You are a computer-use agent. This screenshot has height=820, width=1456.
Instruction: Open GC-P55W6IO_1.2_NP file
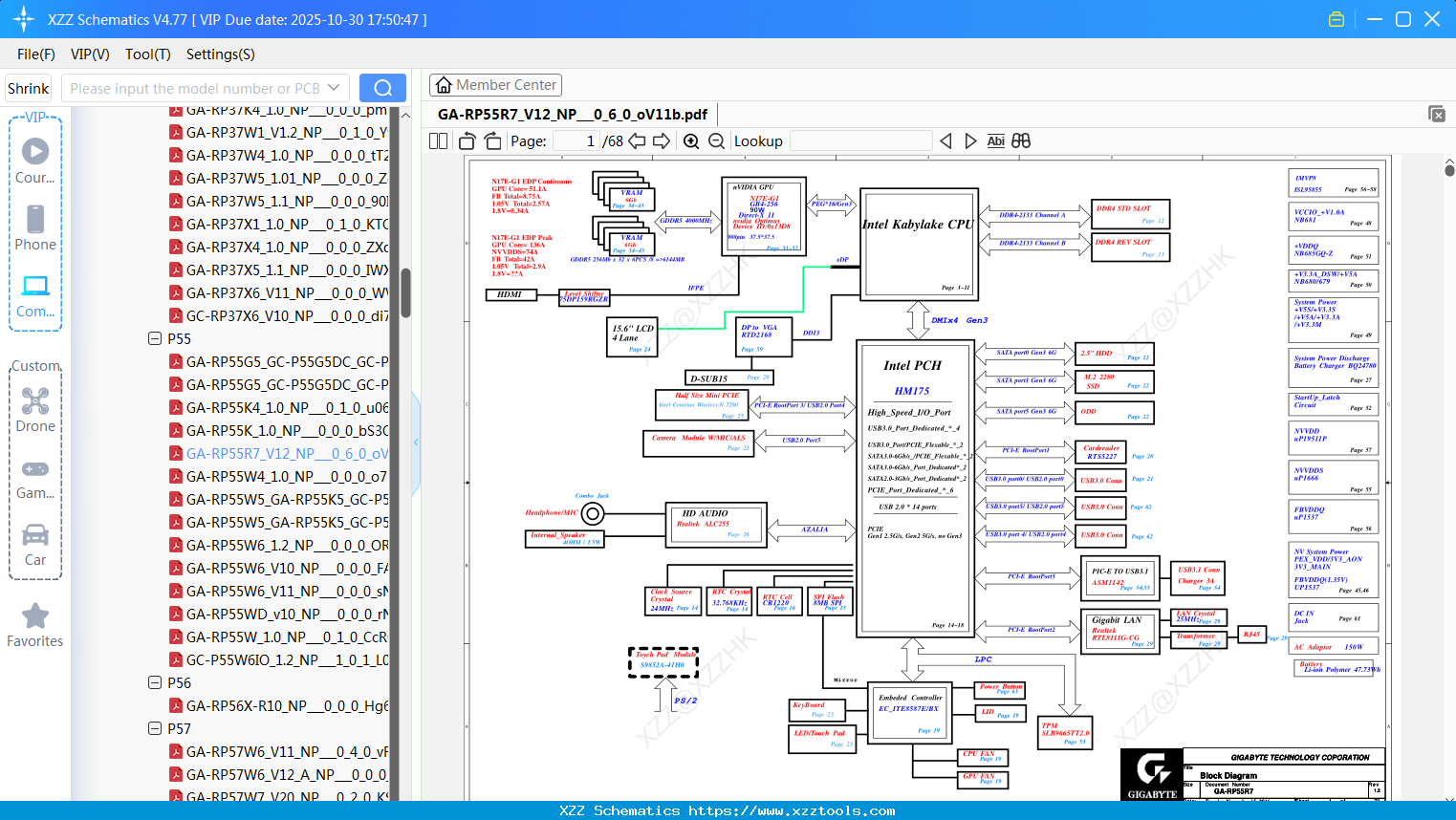click(278, 659)
